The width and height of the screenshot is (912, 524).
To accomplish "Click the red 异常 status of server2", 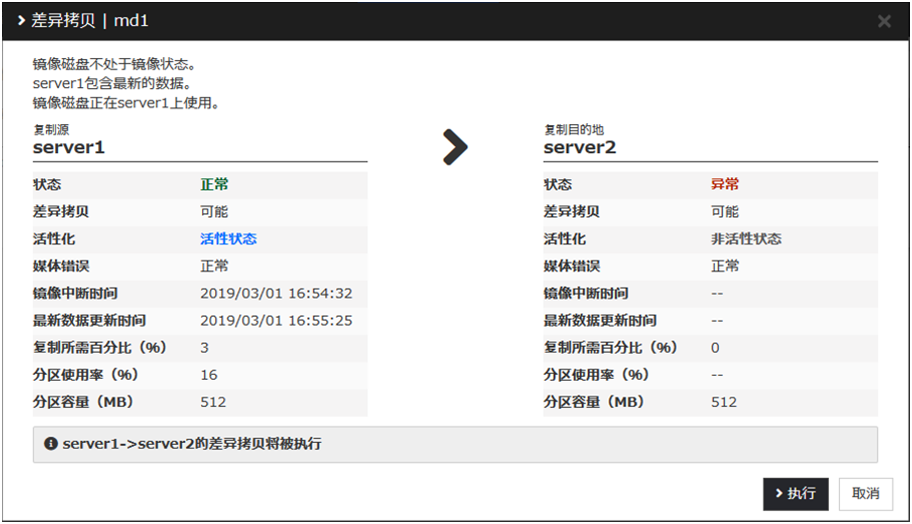I will tap(725, 185).
